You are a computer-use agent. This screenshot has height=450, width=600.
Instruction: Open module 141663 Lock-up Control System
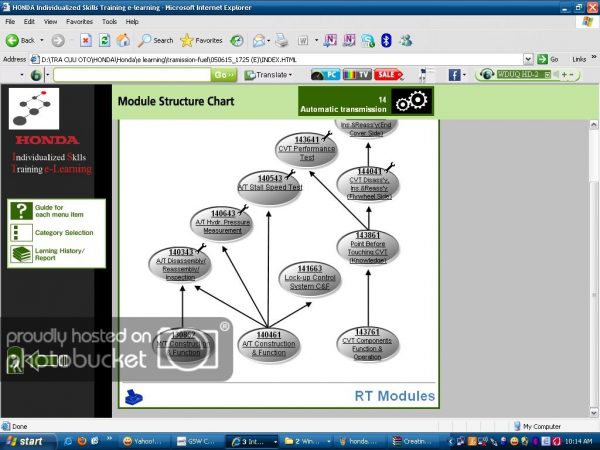pos(310,278)
